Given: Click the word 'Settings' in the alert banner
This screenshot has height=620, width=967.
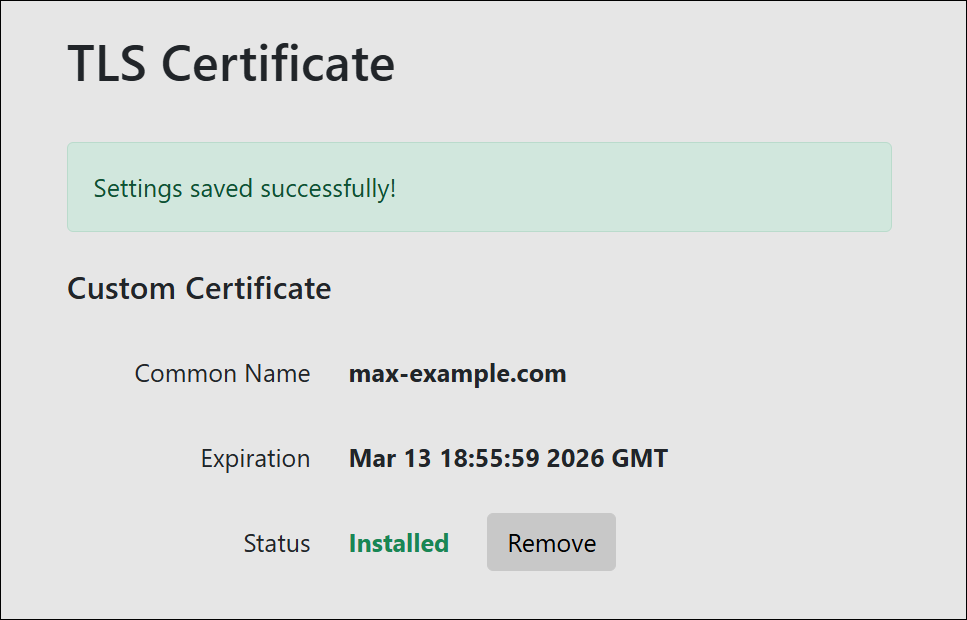Looking at the screenshot, I should tap(130, 188).
